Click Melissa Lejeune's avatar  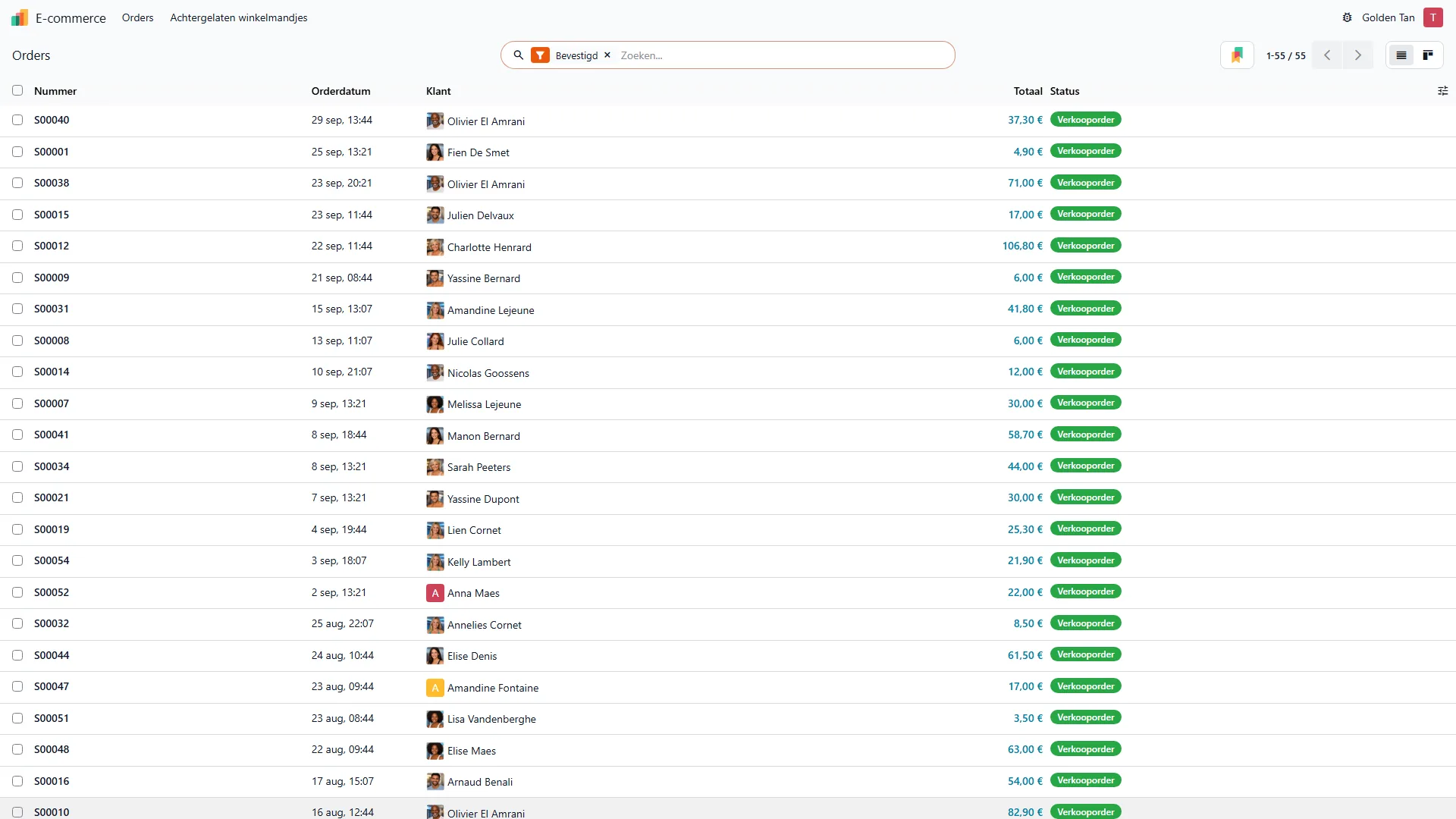435,404
